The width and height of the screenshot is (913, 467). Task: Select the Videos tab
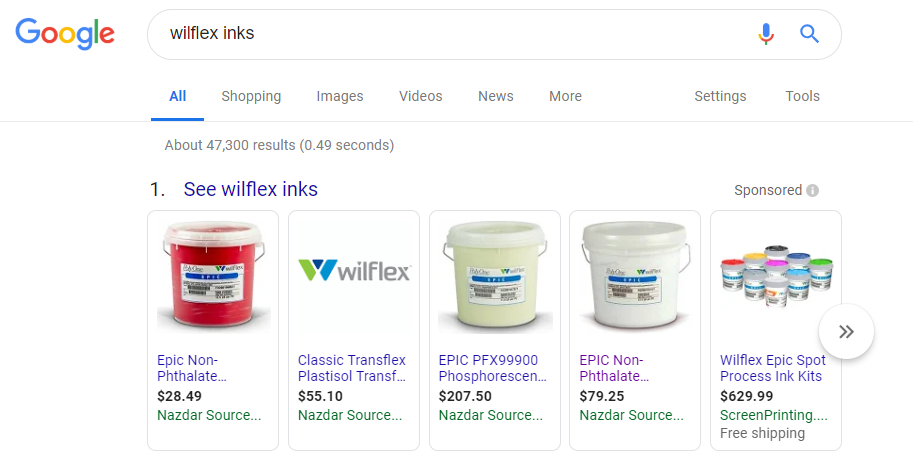coord(420,96)
